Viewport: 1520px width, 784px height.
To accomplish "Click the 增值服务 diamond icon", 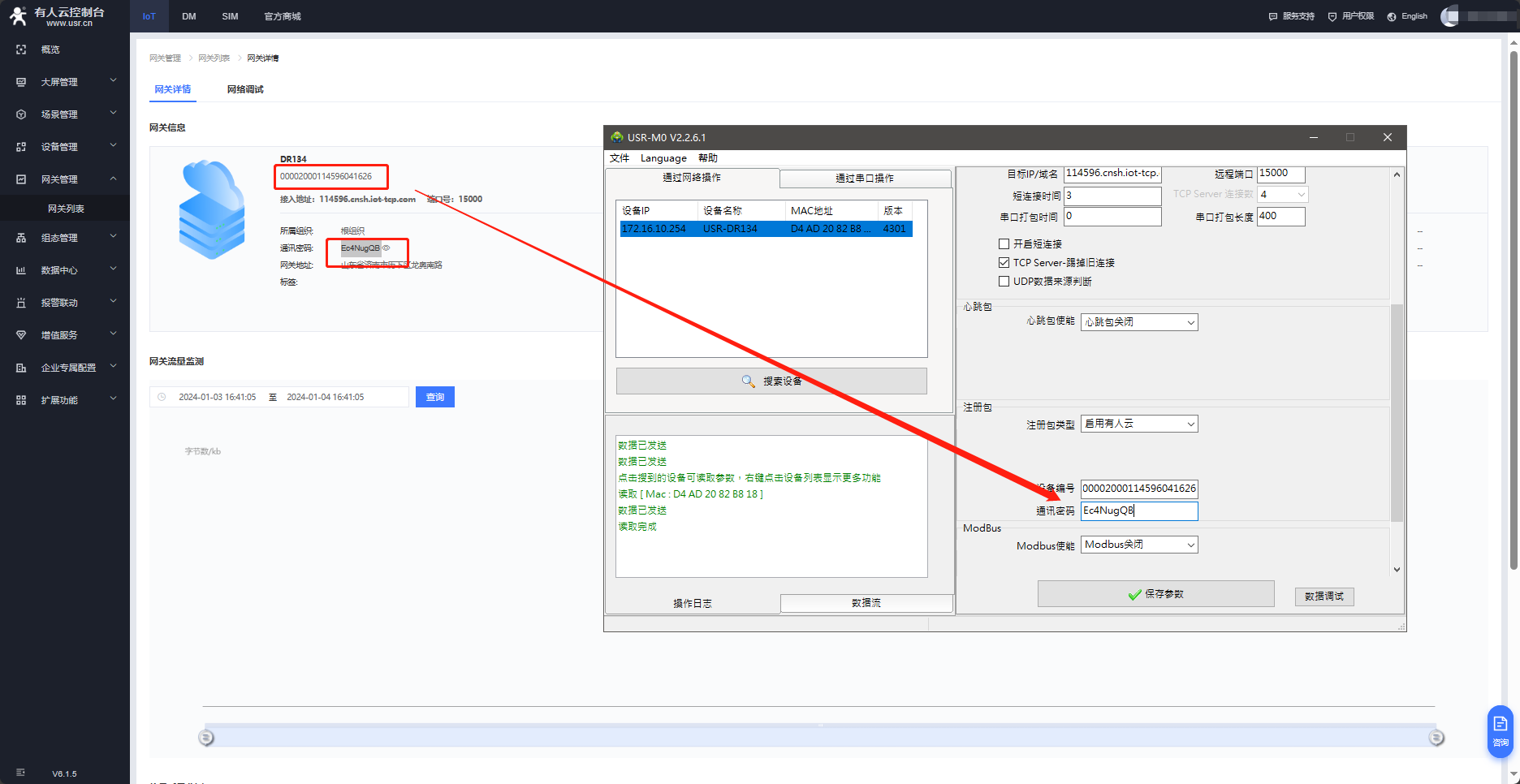I will click(x=21, y=335).
